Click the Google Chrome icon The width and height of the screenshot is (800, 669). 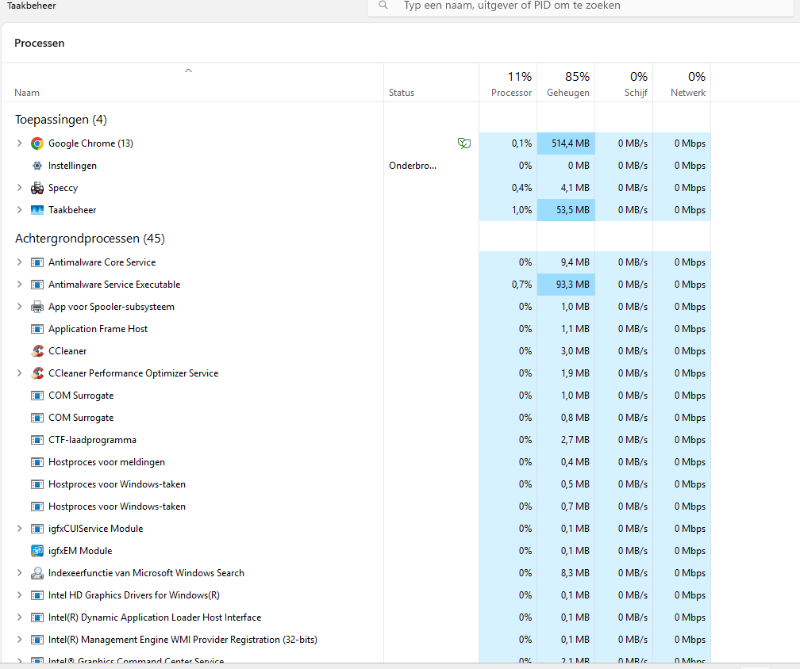pyautogui.click(x=38, y=144)
